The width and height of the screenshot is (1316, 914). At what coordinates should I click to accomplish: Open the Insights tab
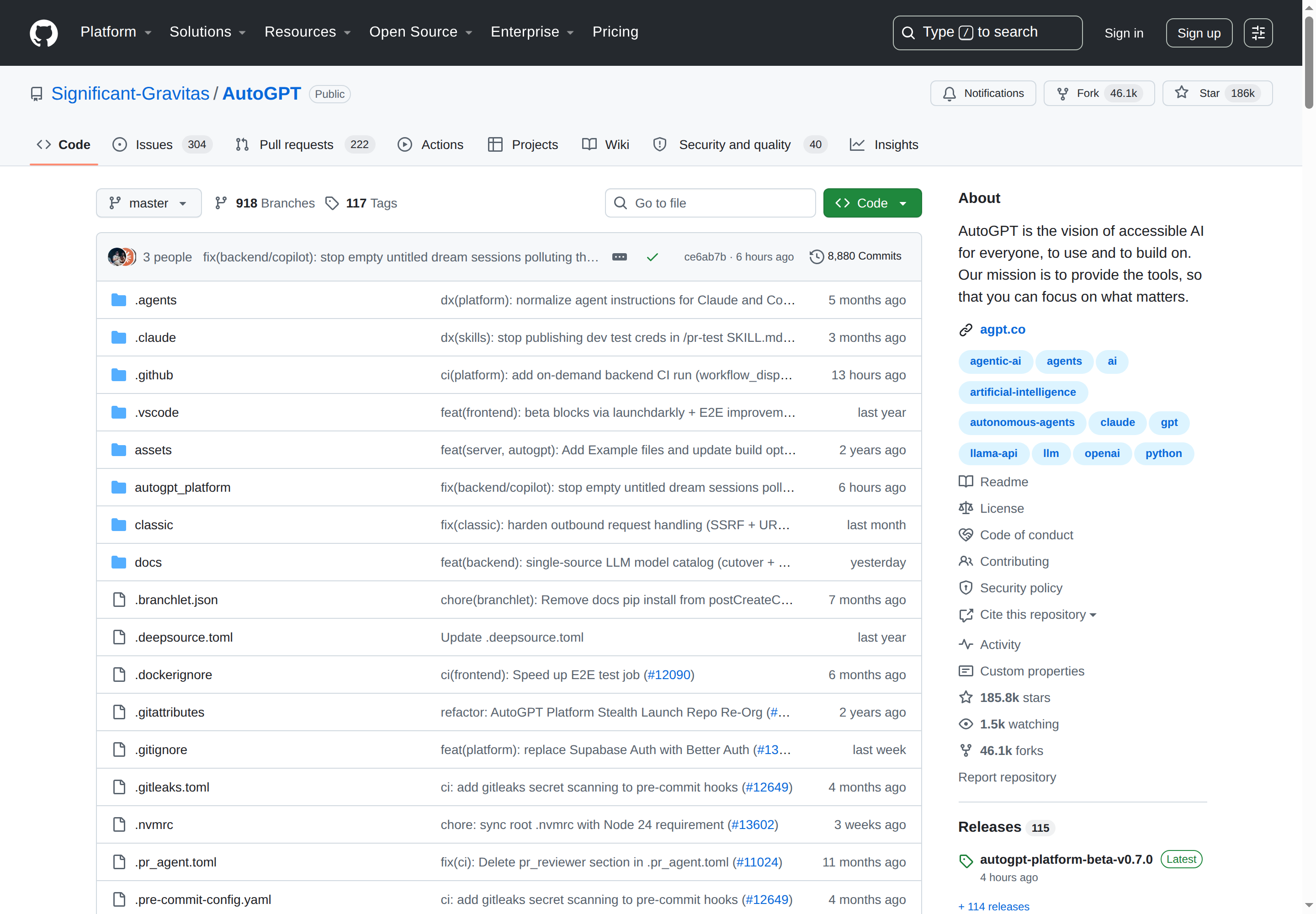(884, 145)
